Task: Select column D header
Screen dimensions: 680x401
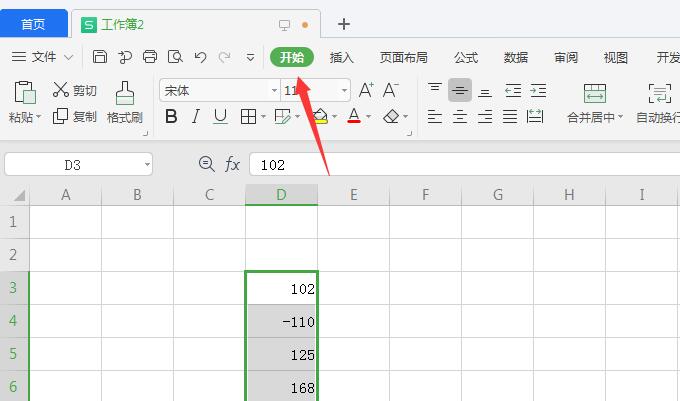Action: pyautogui.click(x=281, y=195)
